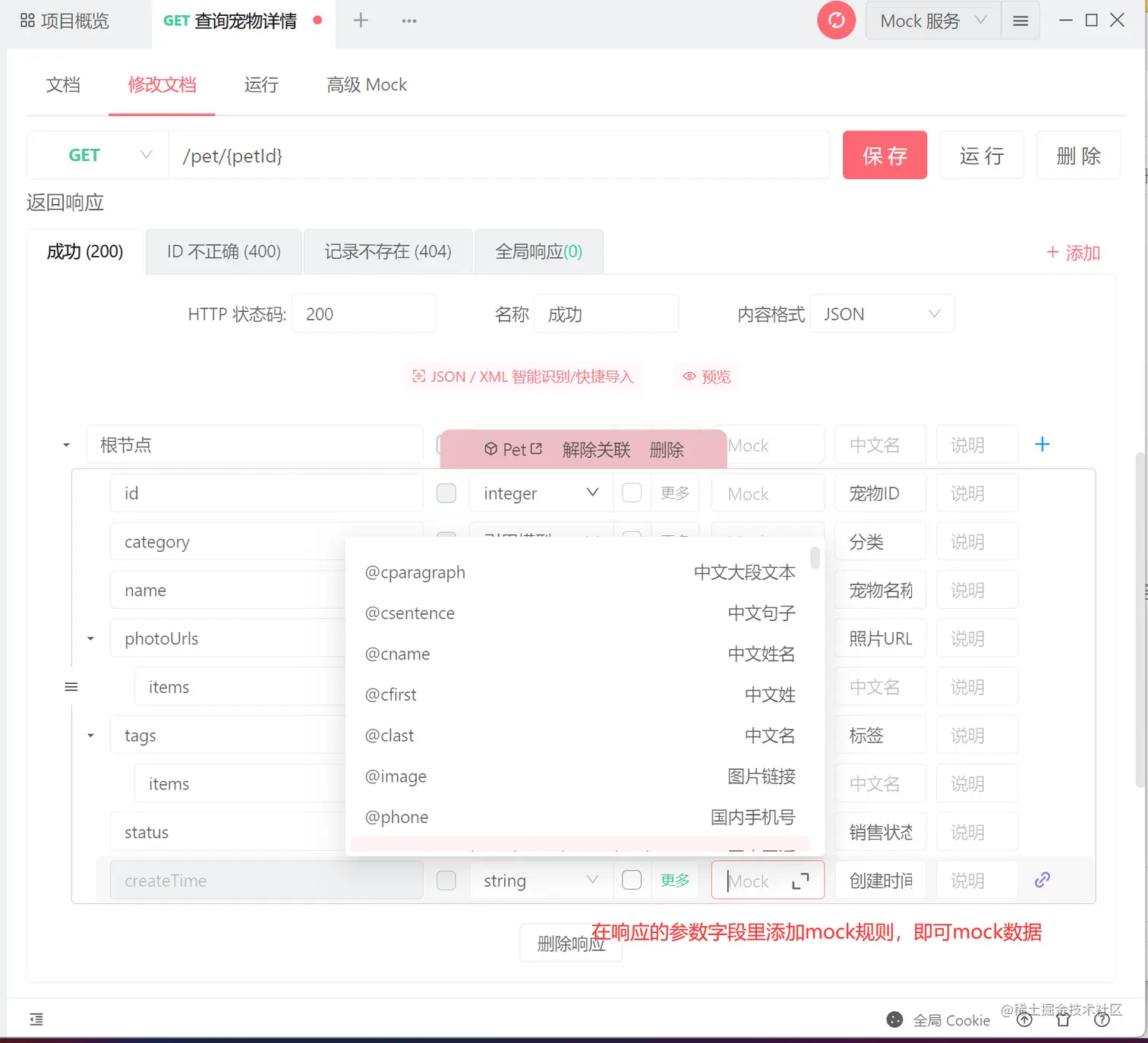
Task: Click the red Mock refresh icon
Action: tap(836, 20)
